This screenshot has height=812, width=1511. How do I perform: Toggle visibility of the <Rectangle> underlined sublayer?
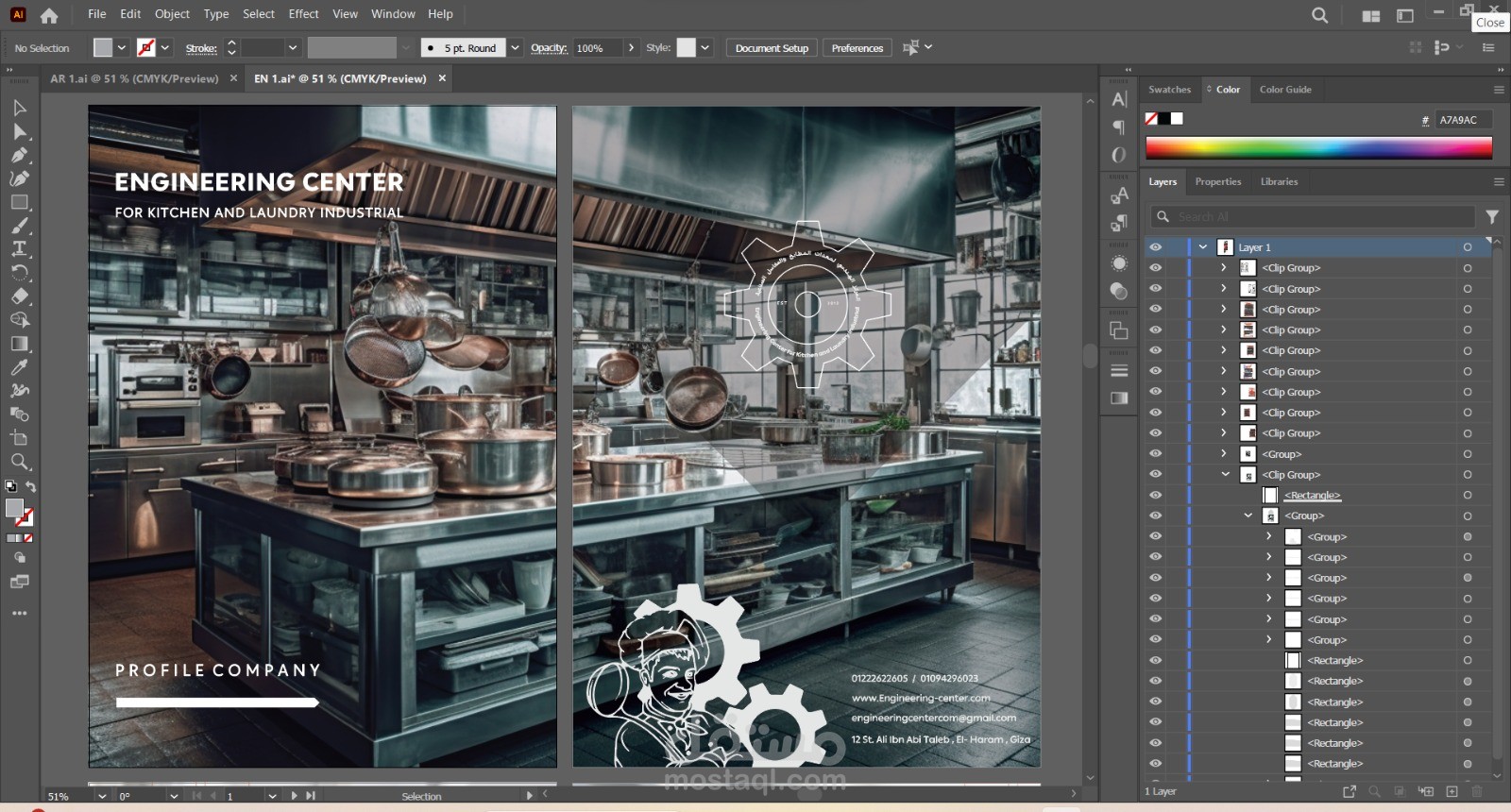1155,495
